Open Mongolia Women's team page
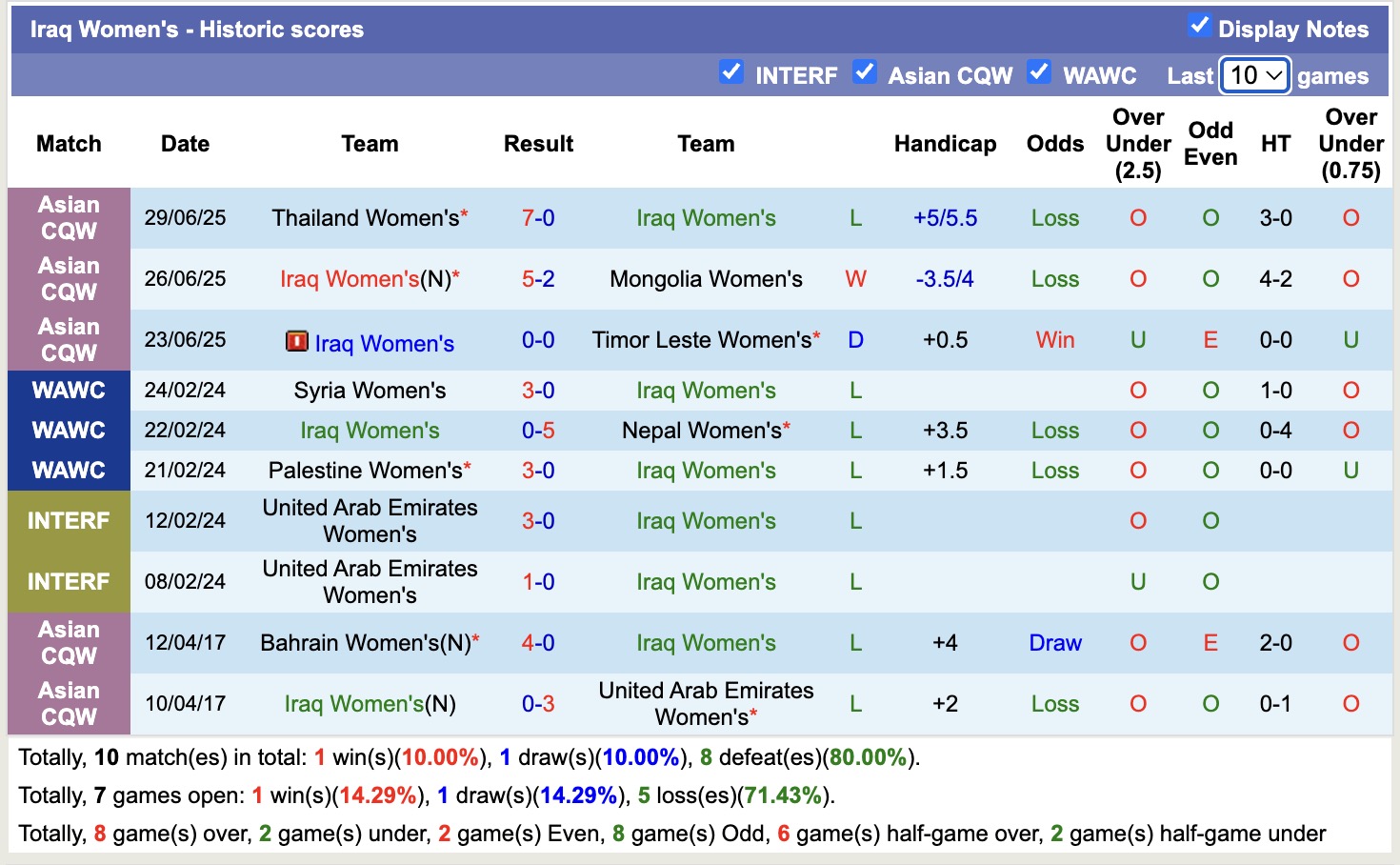 [706, 279]
